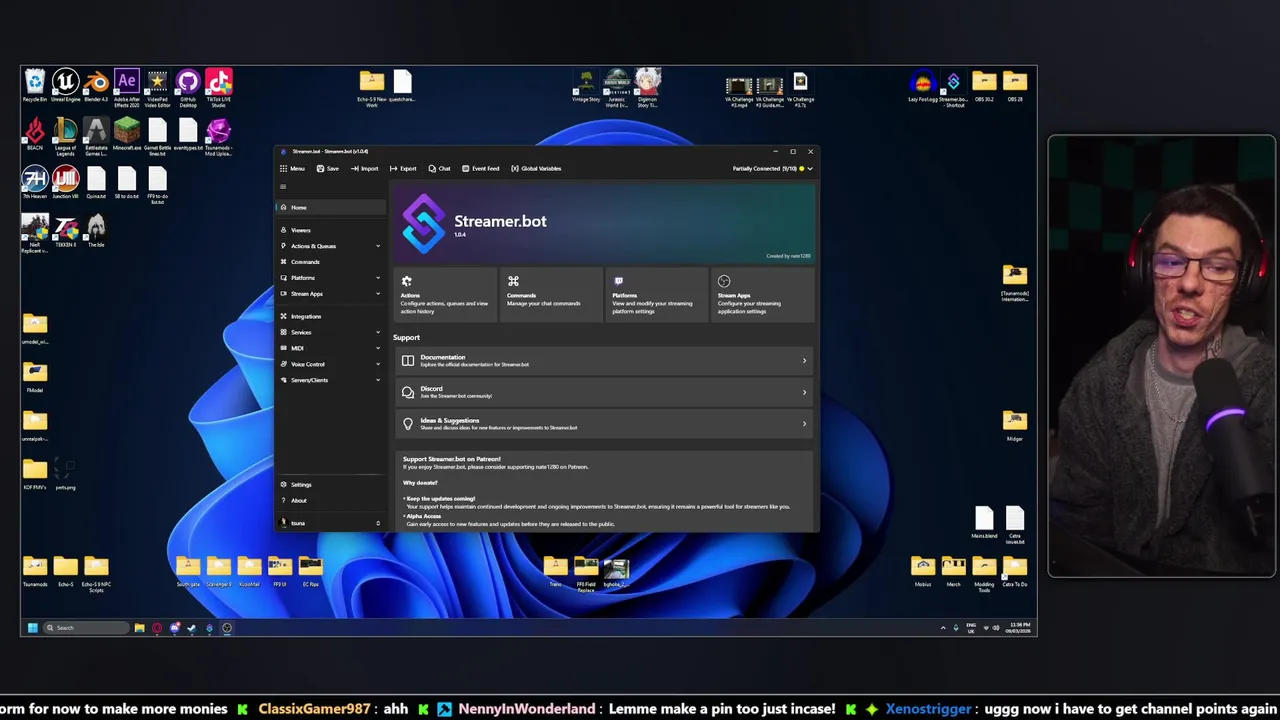Select the GitHub Desktop shortcut icon
Screen dimensions: 1280x720
coord(188,89)
